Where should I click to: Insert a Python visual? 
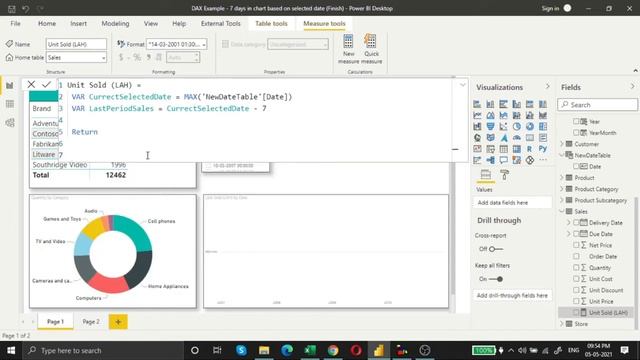point(543,149)
